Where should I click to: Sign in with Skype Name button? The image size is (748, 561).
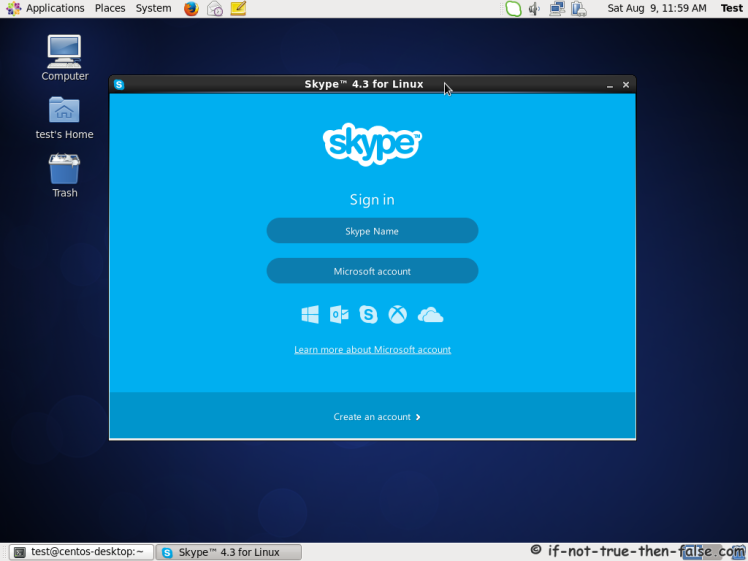372,231
